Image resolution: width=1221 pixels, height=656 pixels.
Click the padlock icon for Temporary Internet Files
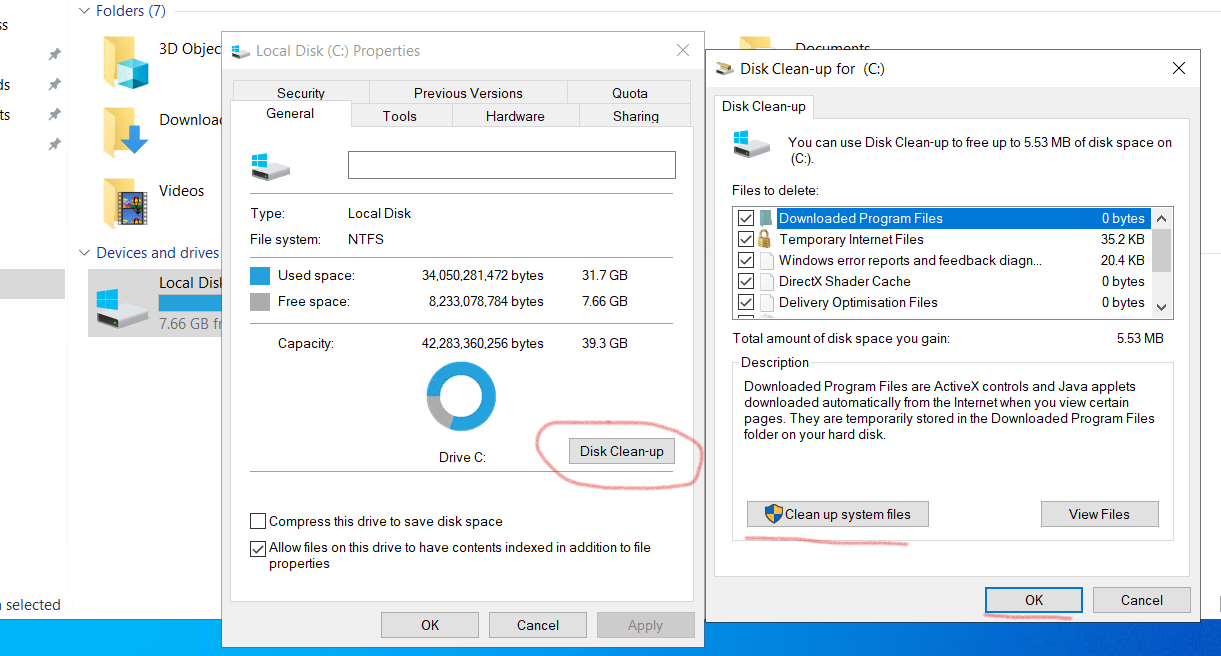pos(765,239)
